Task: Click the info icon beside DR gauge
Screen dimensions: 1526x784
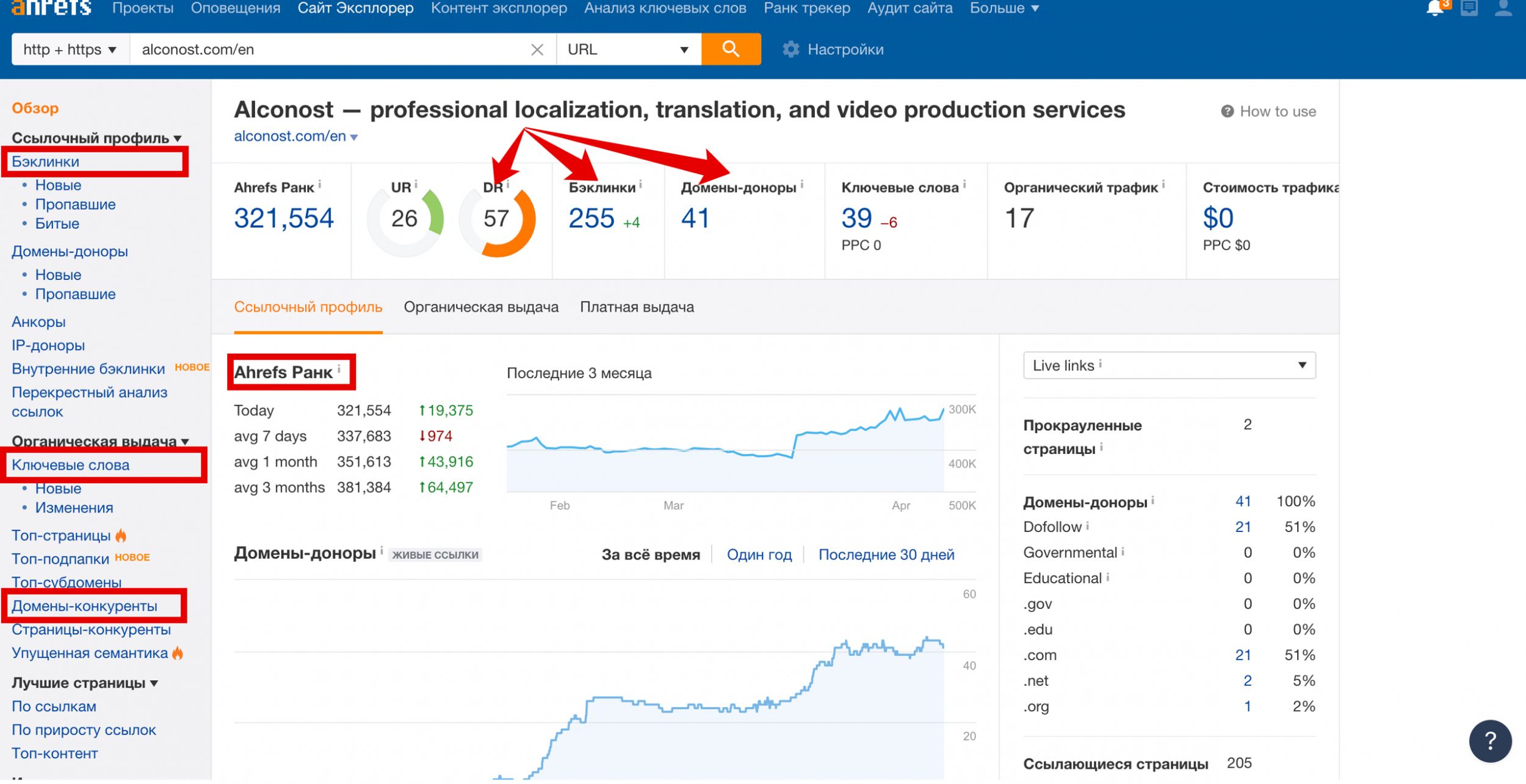Action: tap(507, 184)
